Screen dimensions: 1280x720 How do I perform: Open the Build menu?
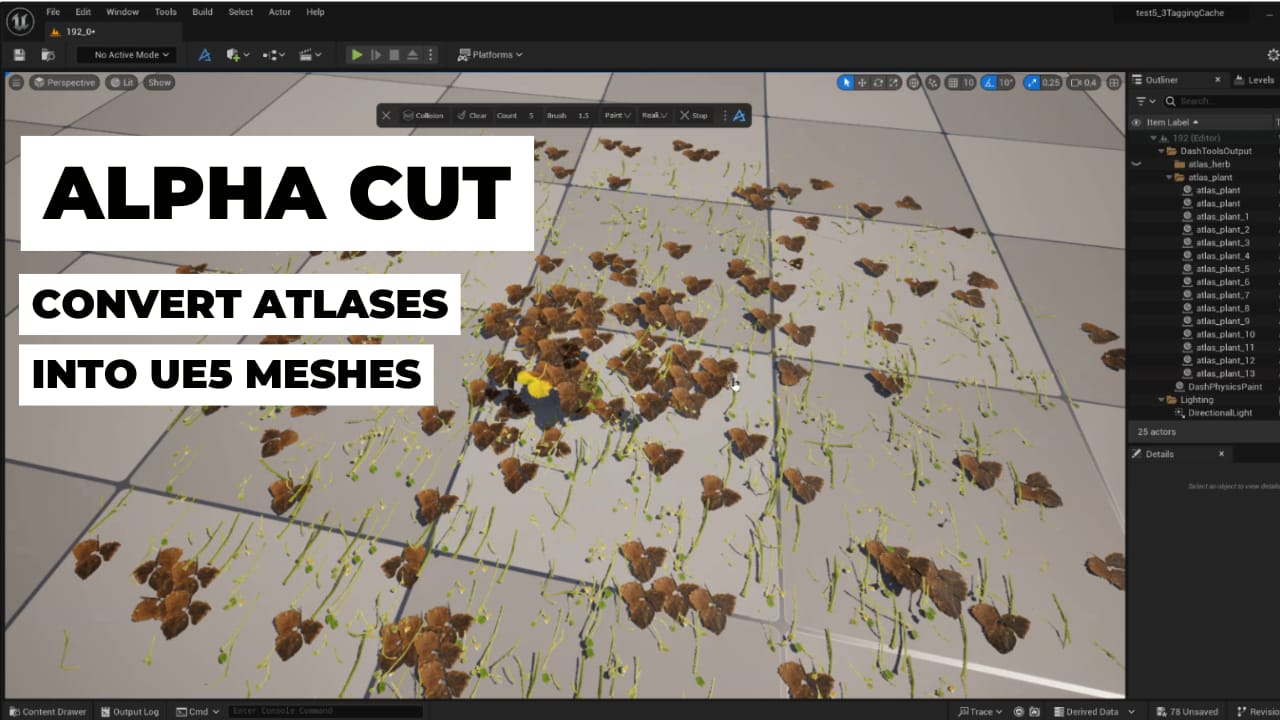point(202,12)
